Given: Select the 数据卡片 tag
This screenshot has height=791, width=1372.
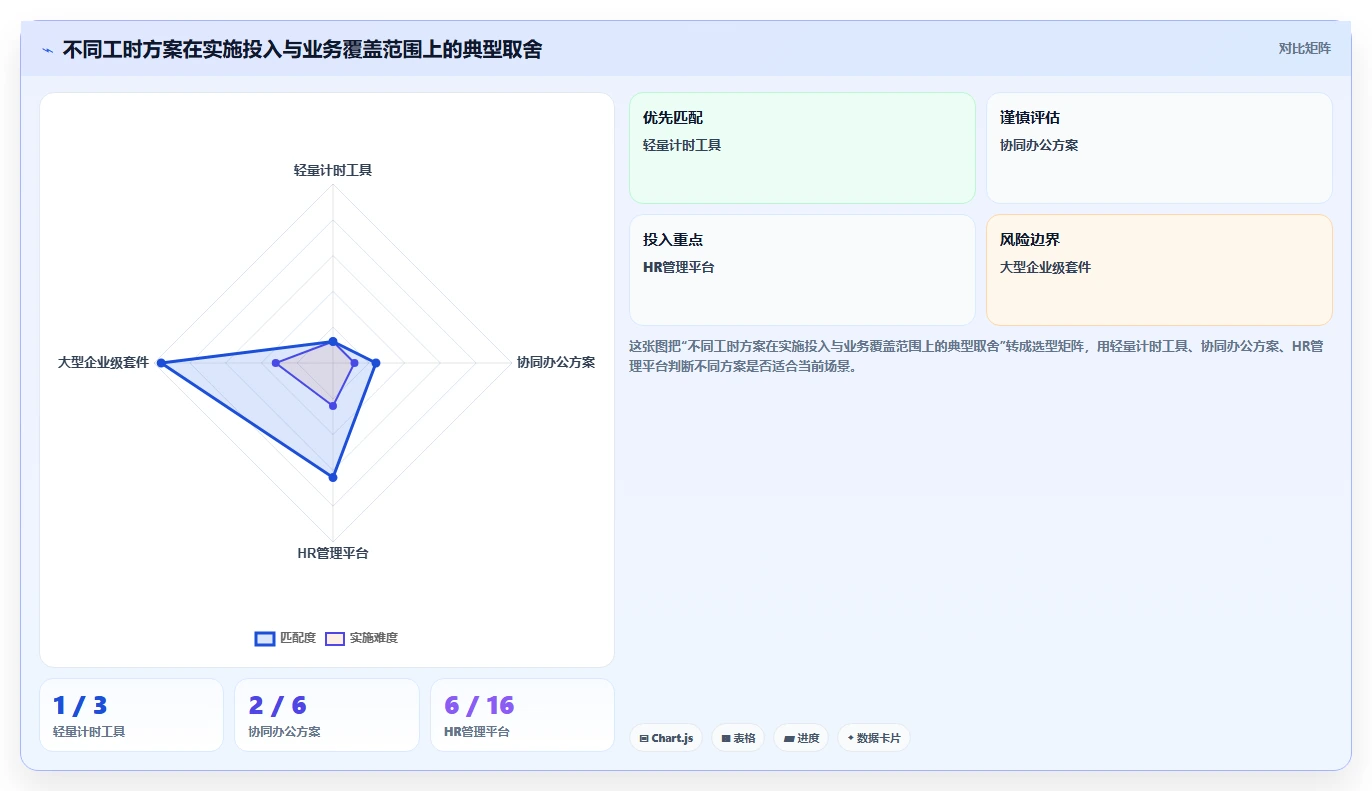Looking at the screenshot, I should pyautogui.click(x=874, y=738).
